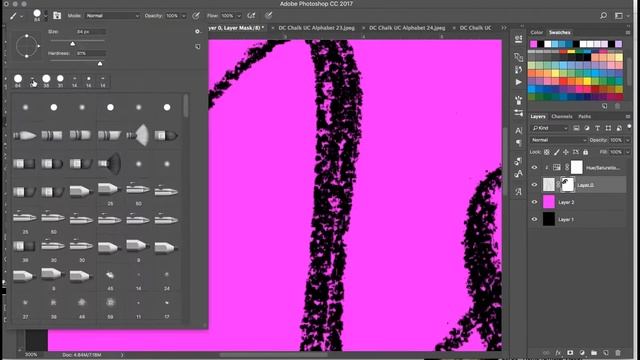Open the layer Kind filter dropdown
This screenshot has width=640, height=360.
549,128
